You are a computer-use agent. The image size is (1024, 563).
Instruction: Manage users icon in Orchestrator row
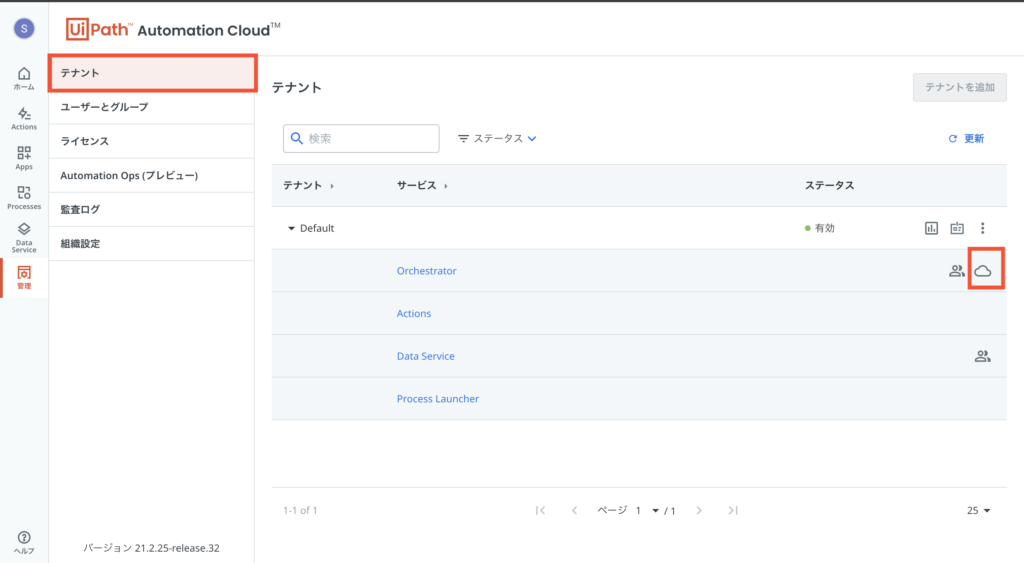point(957,270)
